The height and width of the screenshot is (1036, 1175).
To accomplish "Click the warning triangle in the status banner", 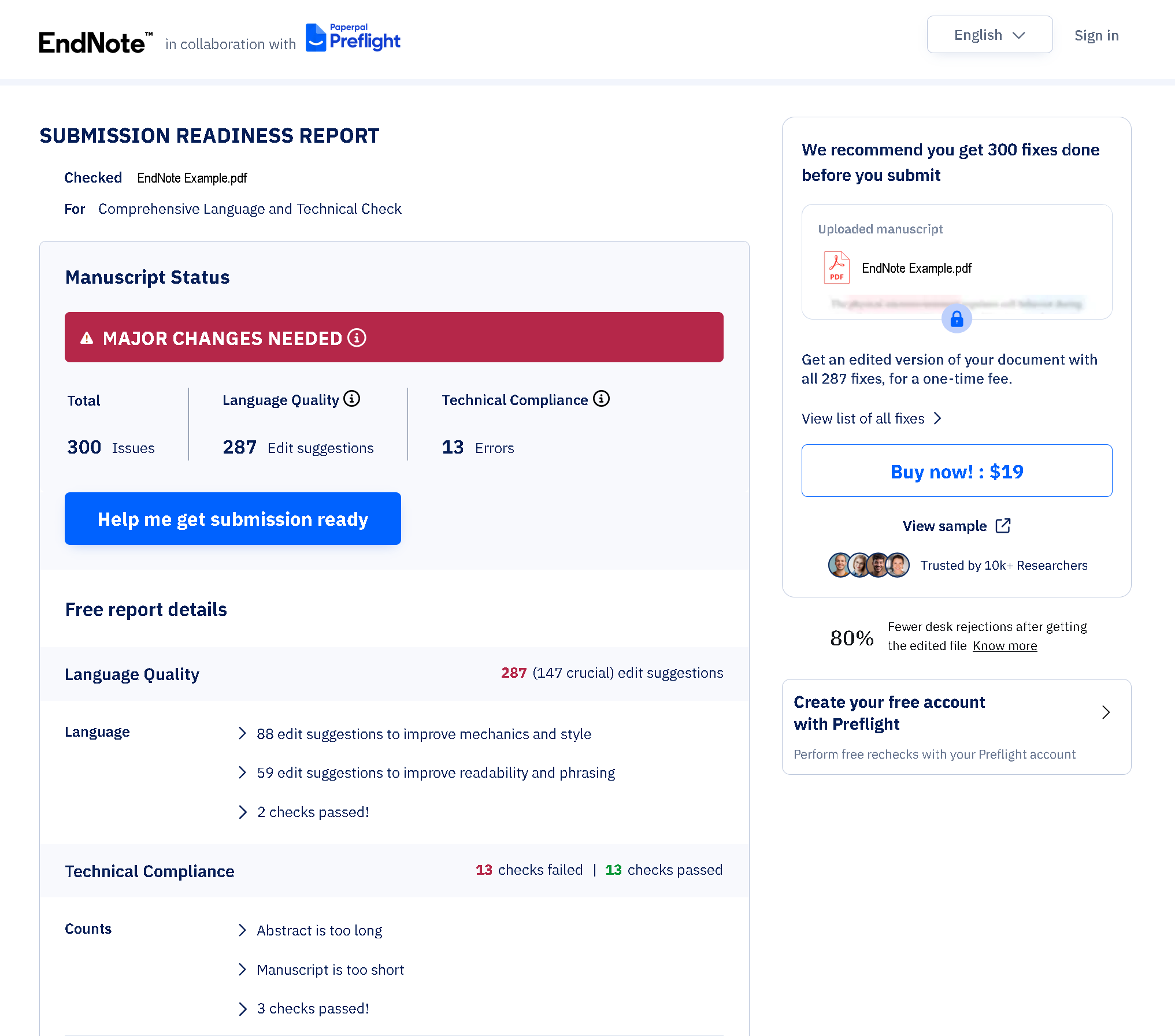I will coord(86,338).
